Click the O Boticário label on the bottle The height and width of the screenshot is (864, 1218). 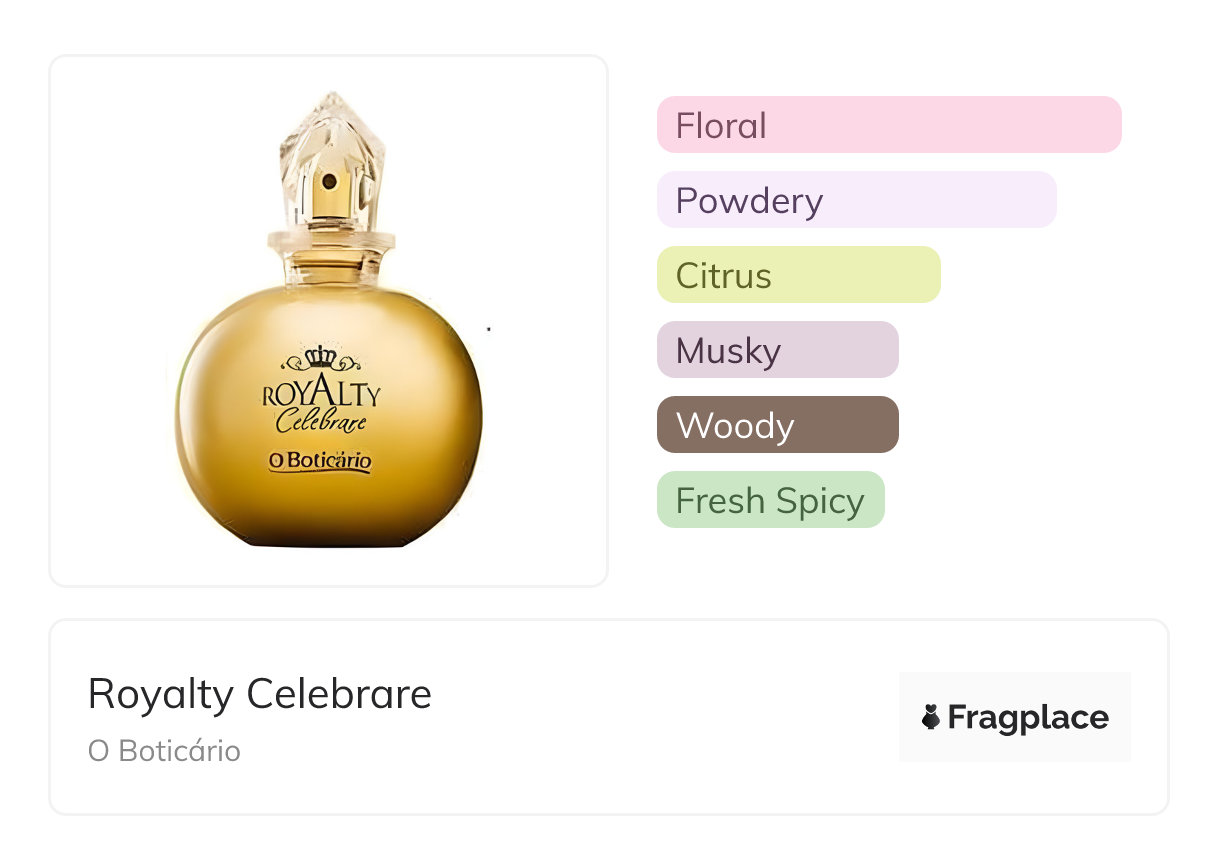[319, 462]
